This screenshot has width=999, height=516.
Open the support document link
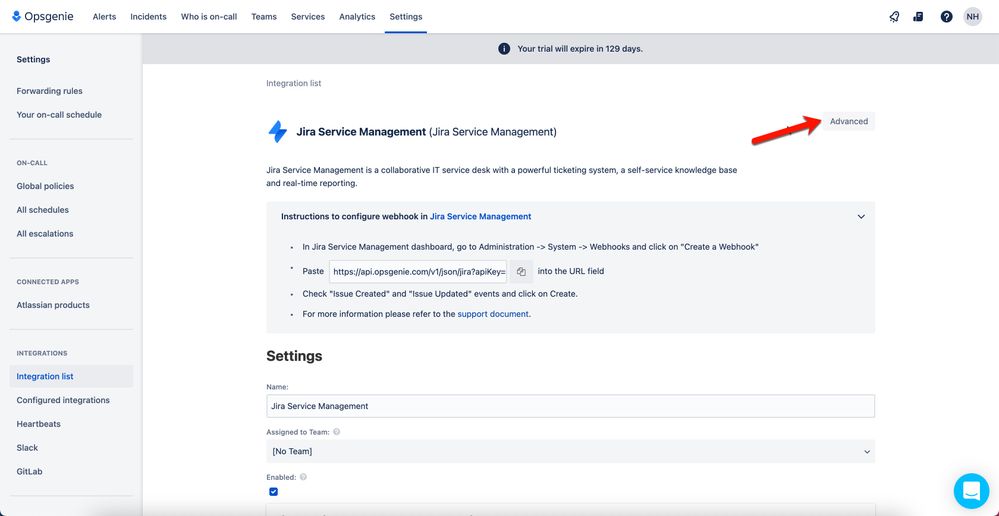coord(493,314)
